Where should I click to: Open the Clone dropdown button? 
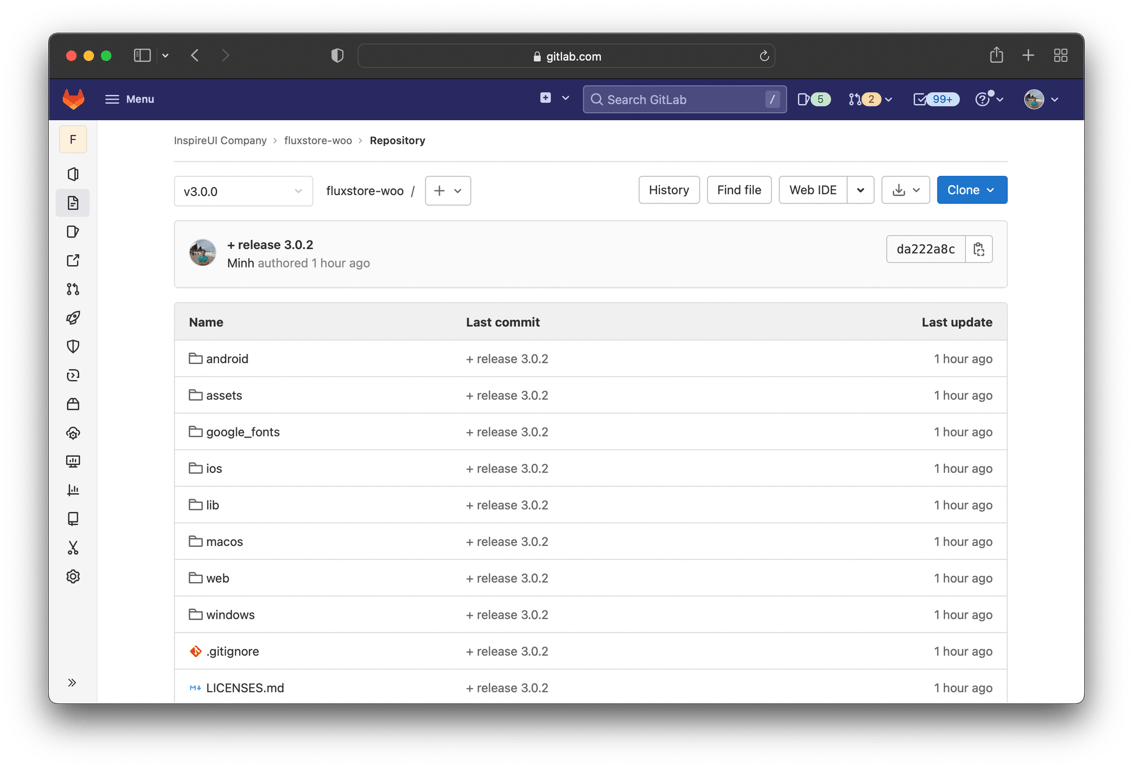tap(972, 190)
